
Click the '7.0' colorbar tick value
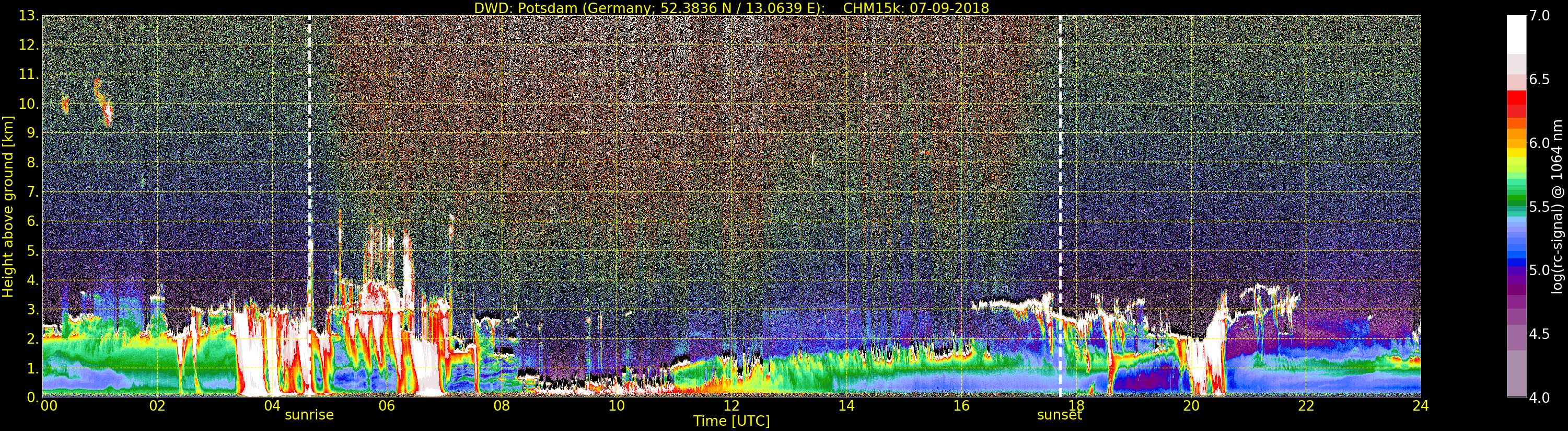1539,16
